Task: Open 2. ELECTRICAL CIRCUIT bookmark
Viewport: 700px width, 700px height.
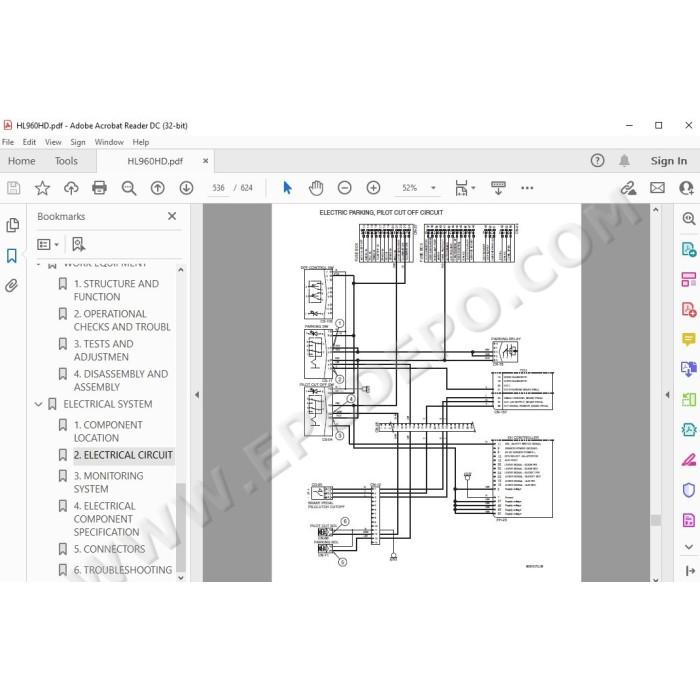Action: [123, 455]
